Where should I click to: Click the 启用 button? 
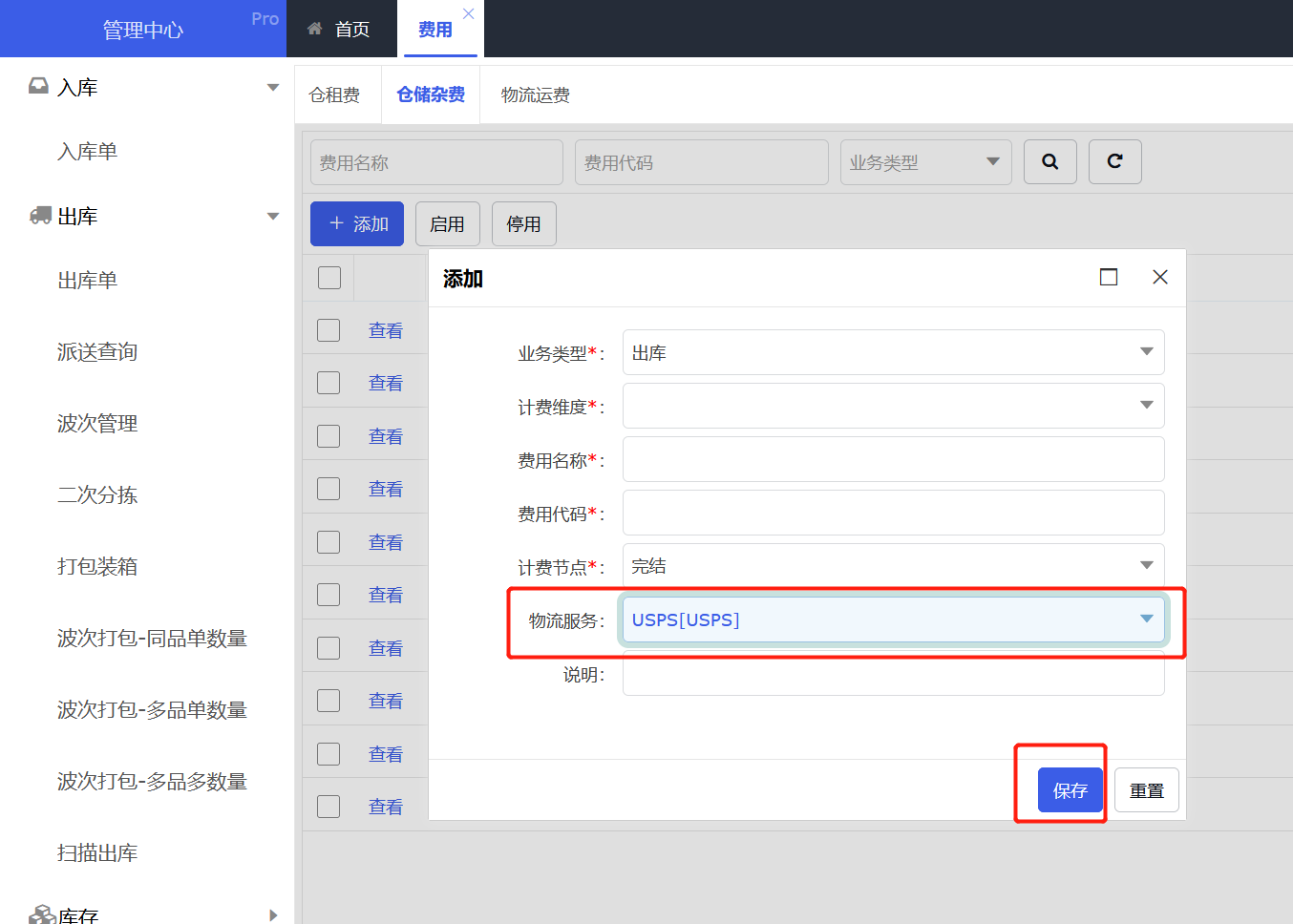click(x=447, y=223)
